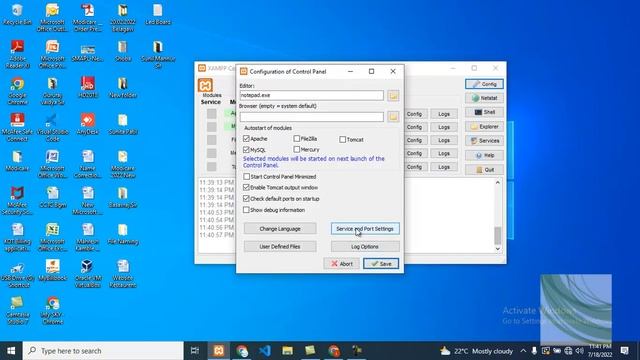Launch AnyDesk desktop shortcut
The image size is (640, 360).
[88, 124]
